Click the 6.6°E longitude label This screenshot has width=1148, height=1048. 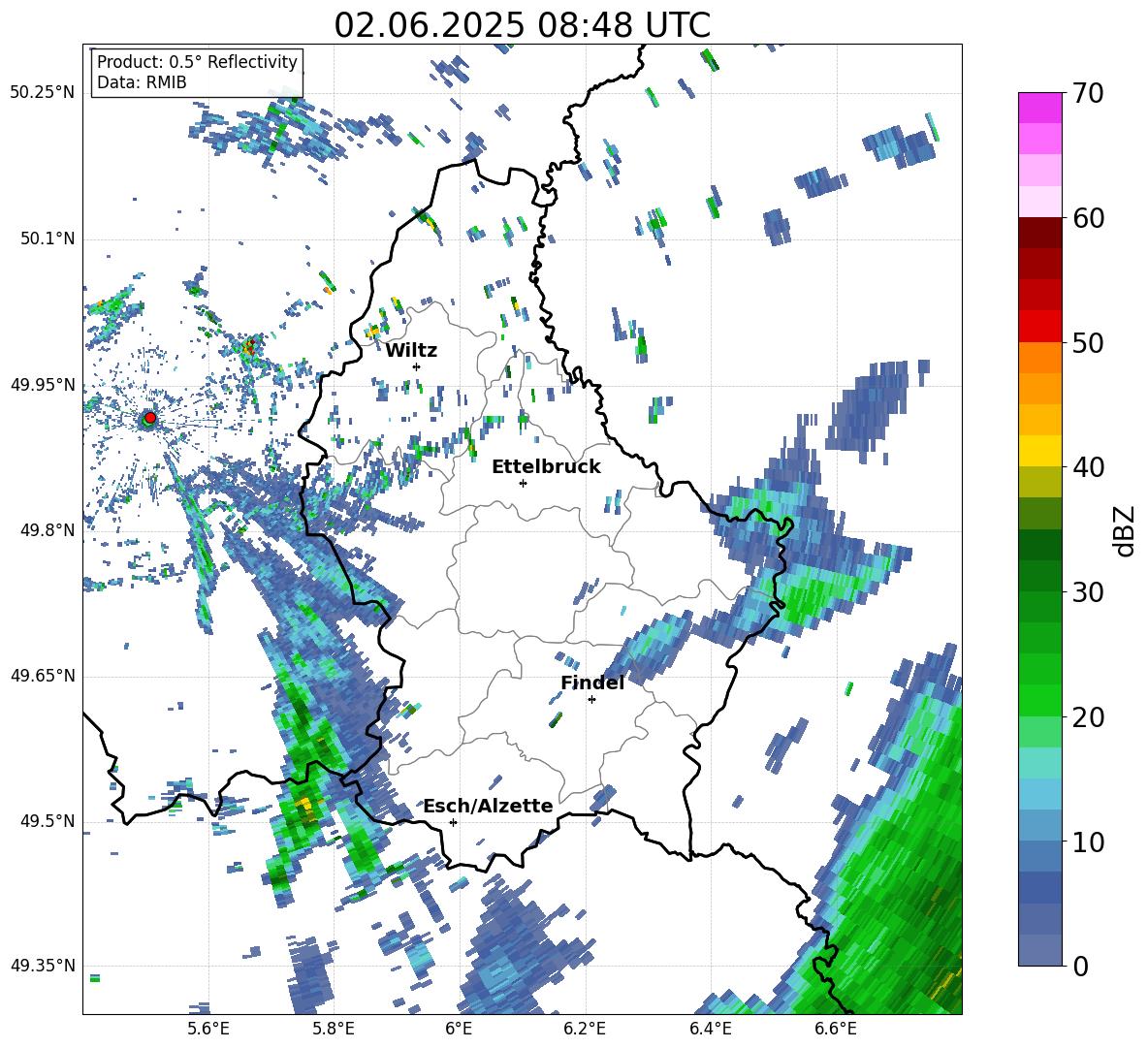pyautogui.click(x=836, y=1029)
